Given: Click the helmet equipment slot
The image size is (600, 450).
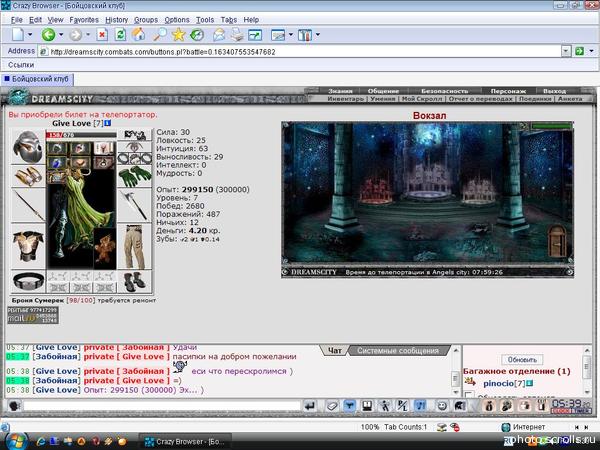Looking at the screenshot, I should (27, 147).
